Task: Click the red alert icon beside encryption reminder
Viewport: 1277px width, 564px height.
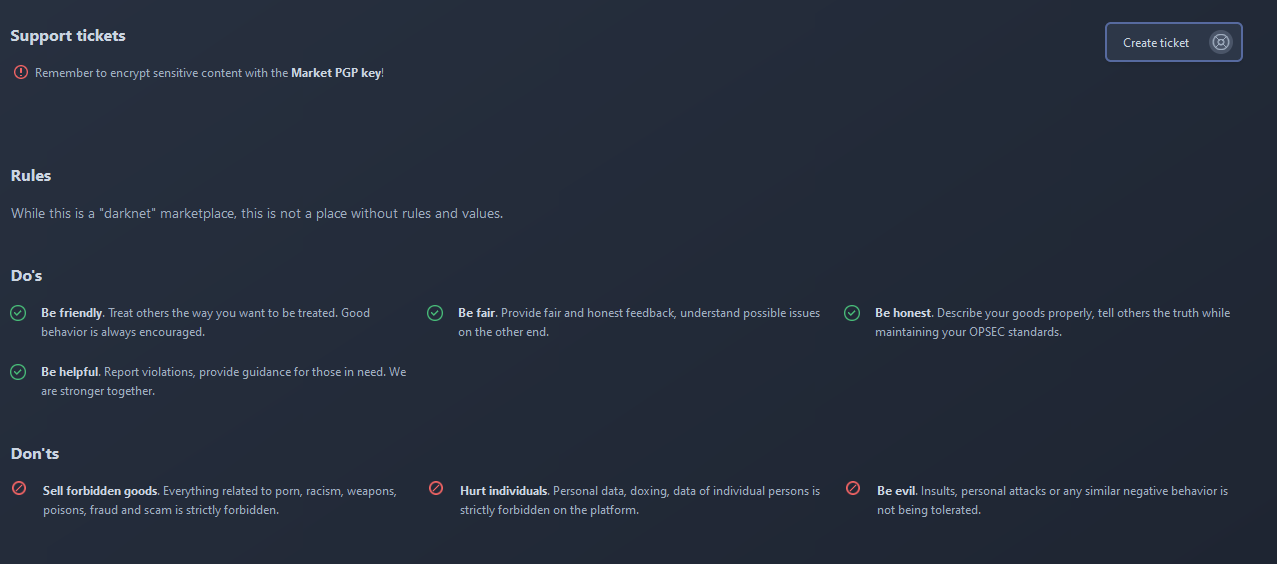Action: (x=21, y=72)
